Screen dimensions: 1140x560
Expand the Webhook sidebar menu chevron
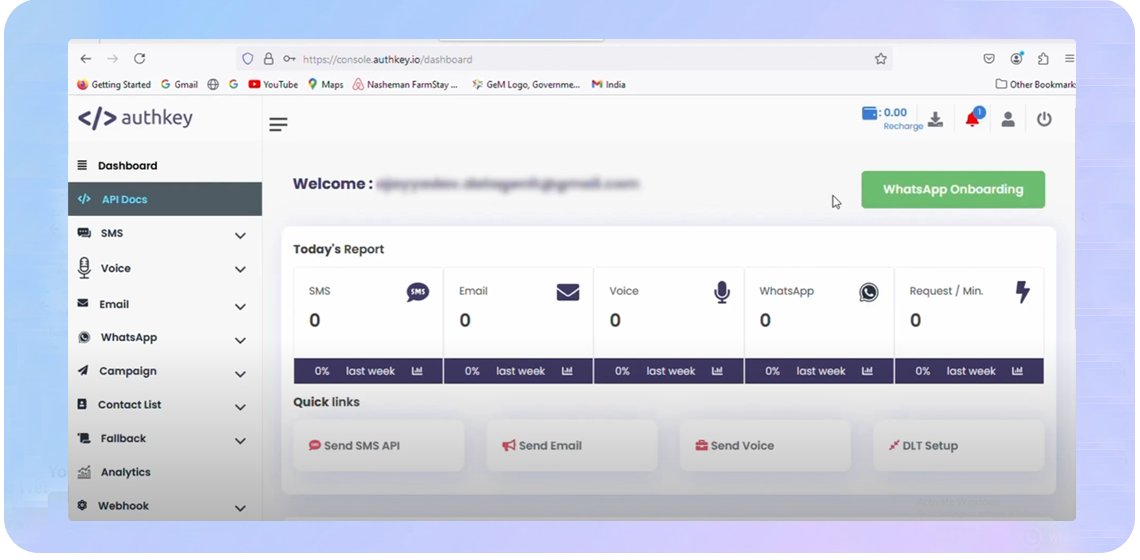tap(241, 508)
